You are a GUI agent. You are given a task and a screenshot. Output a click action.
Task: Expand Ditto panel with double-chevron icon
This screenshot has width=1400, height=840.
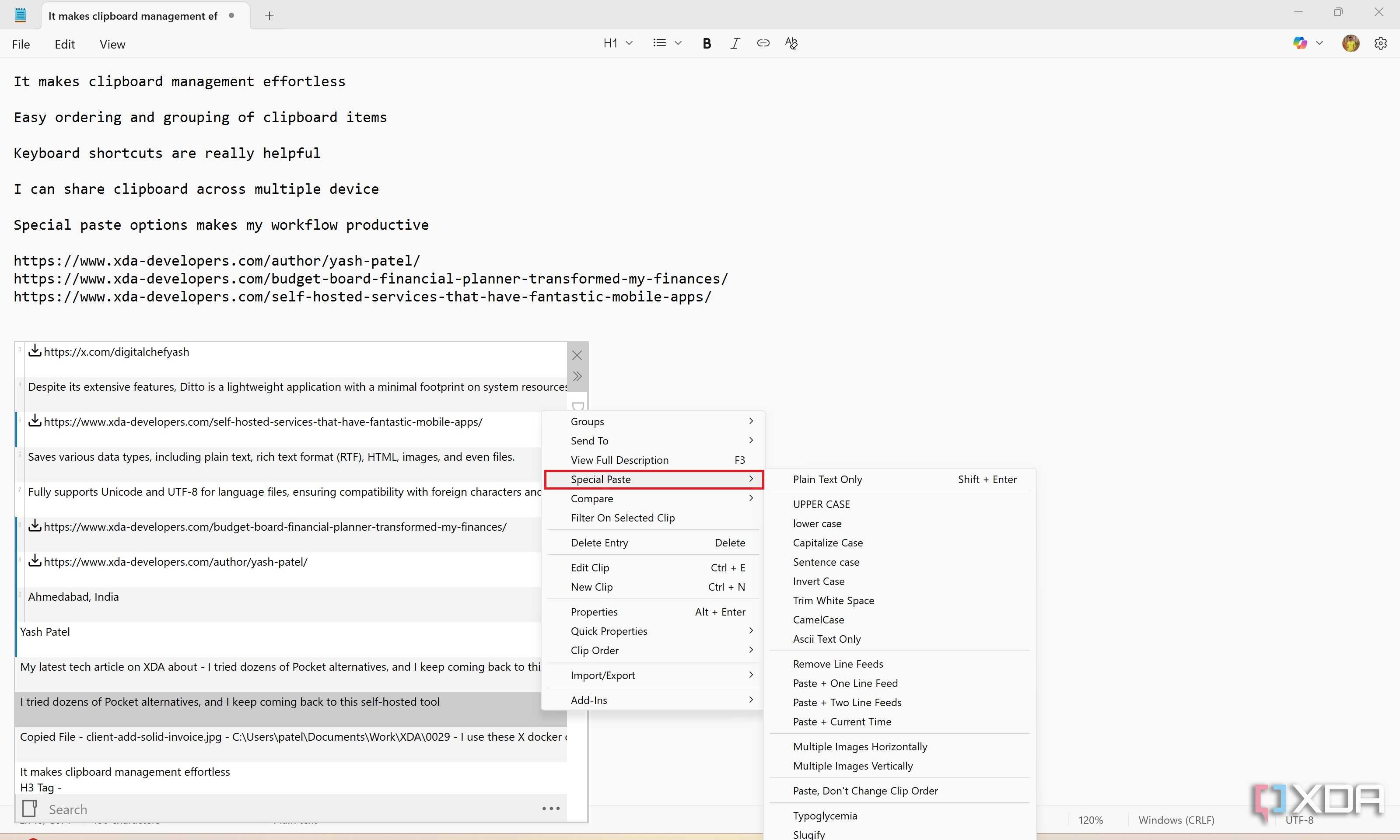[x=577, y=376]
